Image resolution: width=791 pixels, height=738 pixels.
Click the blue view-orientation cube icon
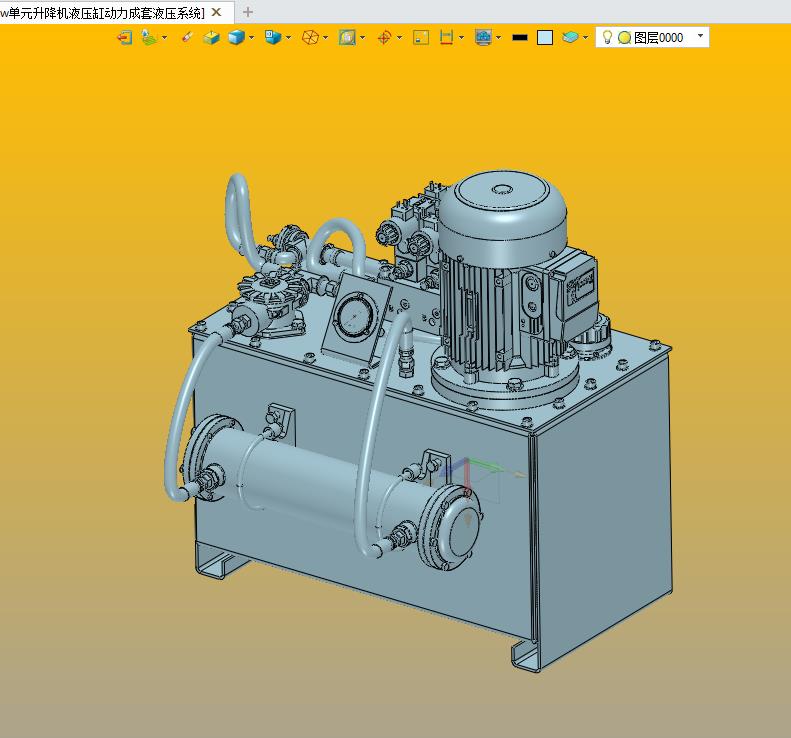(x=273, y=37)
